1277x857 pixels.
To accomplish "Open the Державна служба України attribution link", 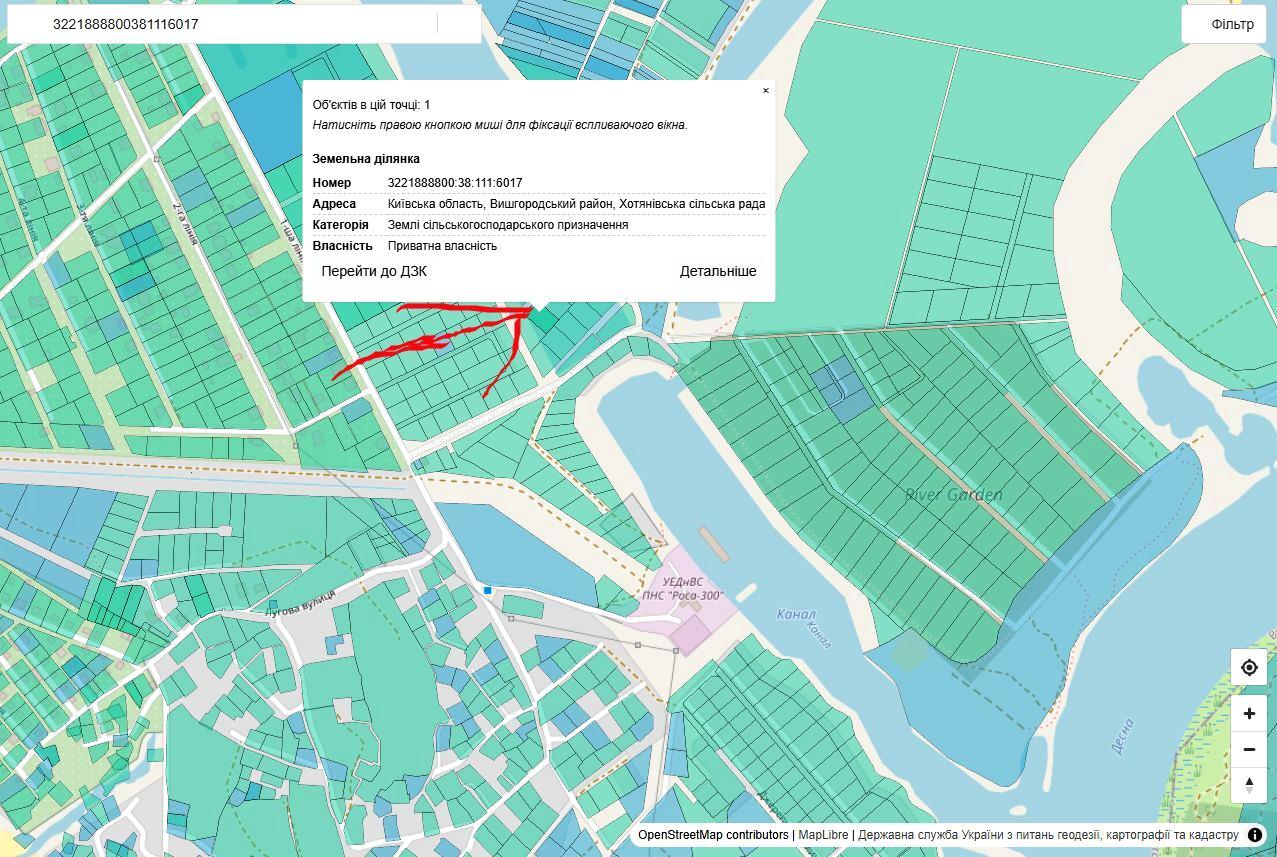I will [1047, 835].
